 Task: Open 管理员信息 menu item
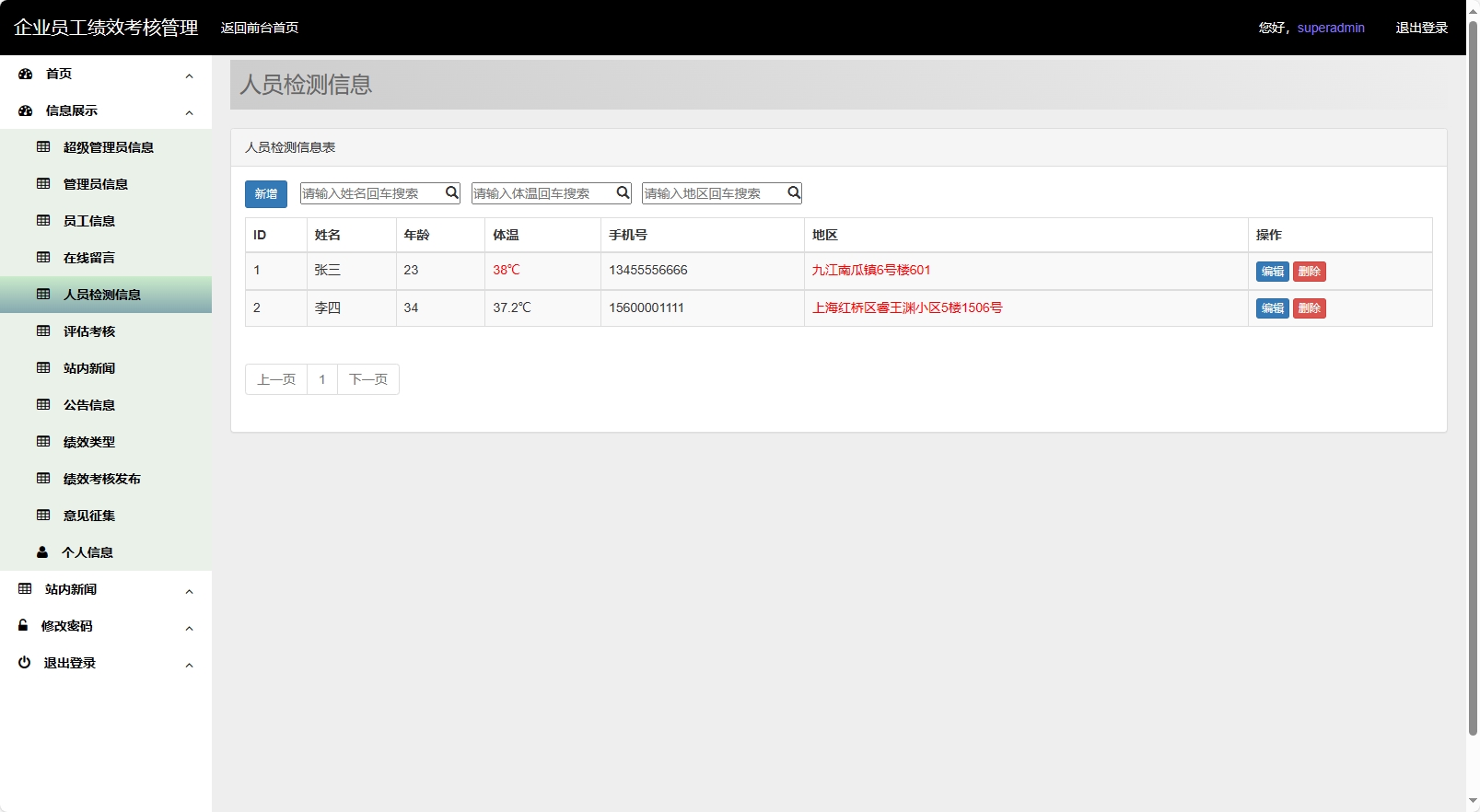pos(106,184)
